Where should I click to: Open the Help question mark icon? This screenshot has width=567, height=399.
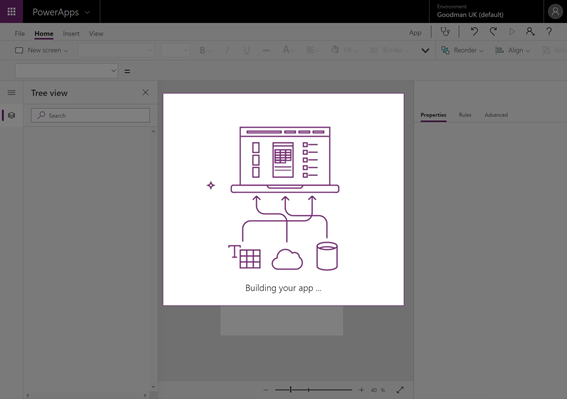[549, 32]
